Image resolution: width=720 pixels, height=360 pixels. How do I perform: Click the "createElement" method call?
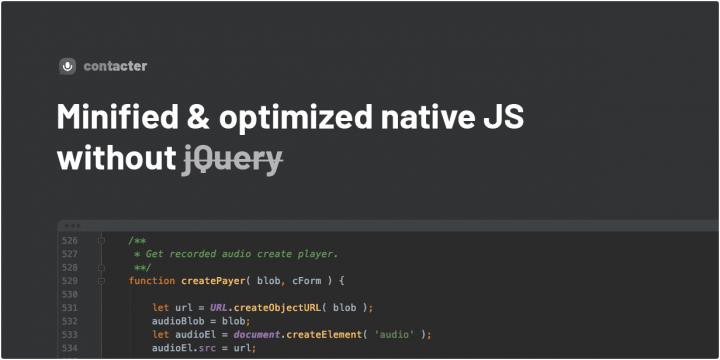tap(324, 334)
